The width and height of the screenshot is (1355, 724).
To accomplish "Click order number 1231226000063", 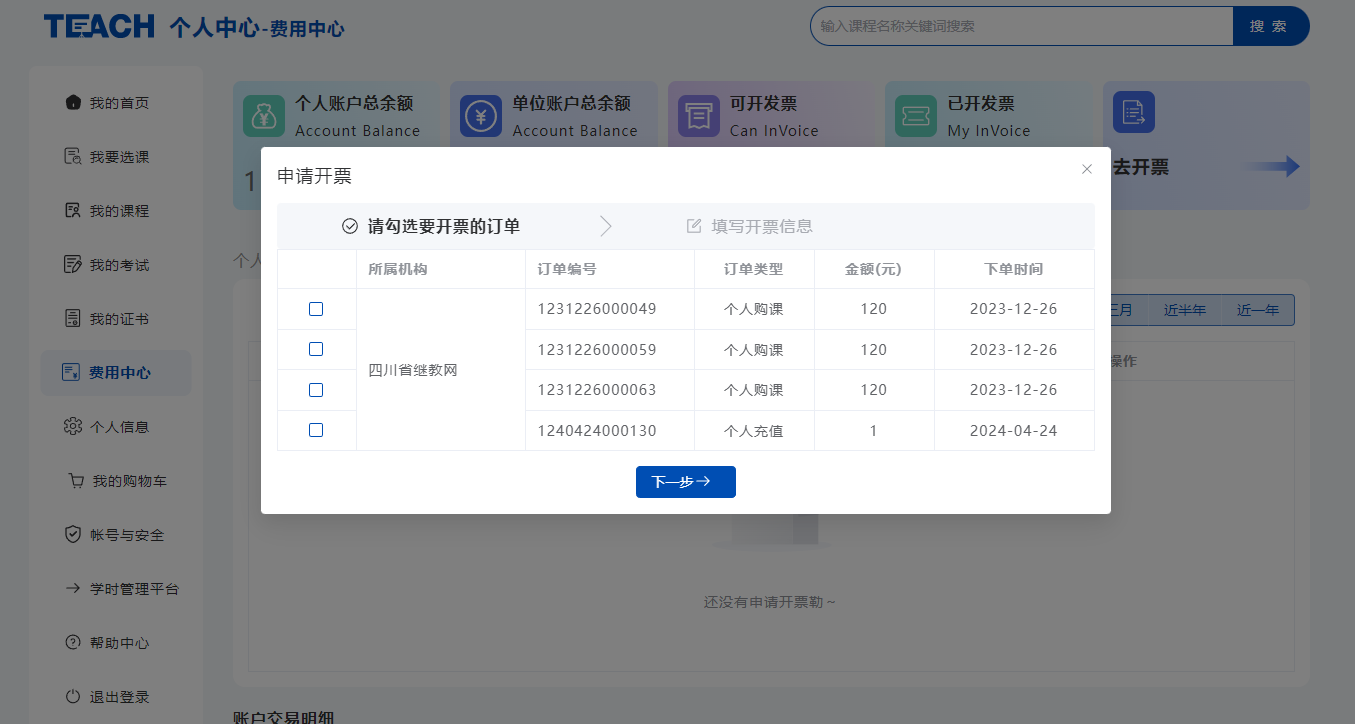I will (597, 390).
